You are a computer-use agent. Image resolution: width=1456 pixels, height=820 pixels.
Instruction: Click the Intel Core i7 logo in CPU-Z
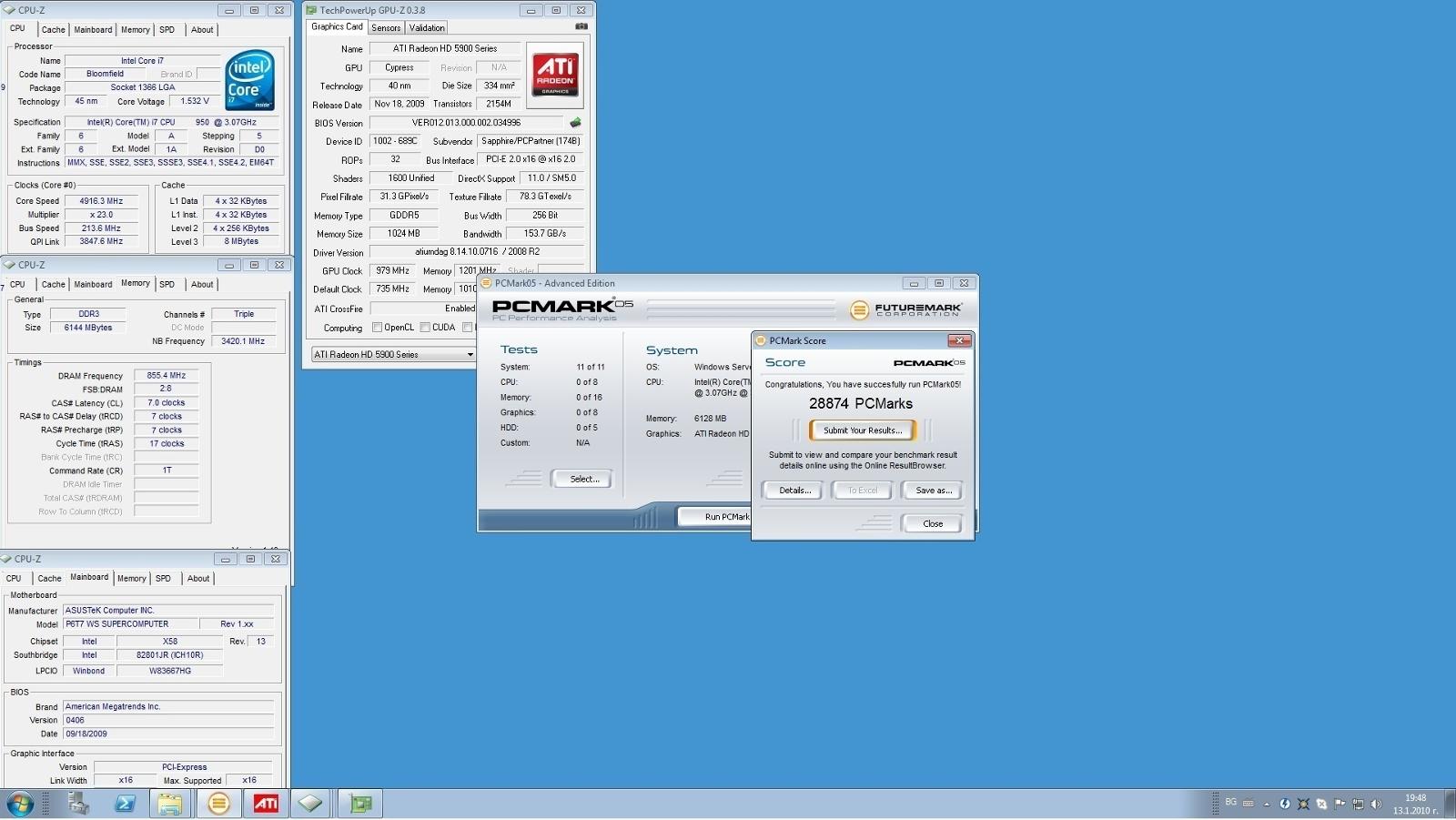(249, 81)
